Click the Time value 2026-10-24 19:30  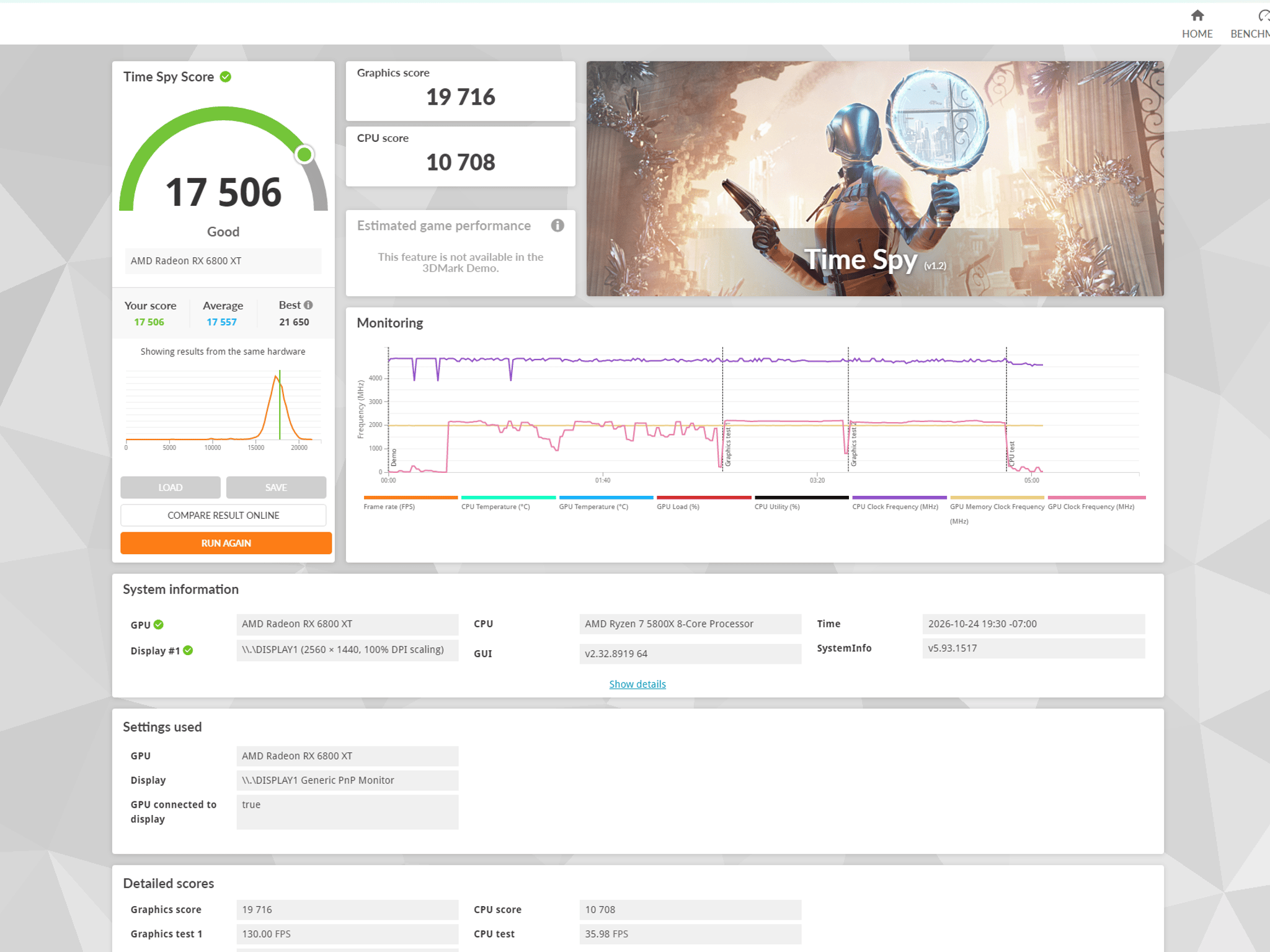(1033, 624)
